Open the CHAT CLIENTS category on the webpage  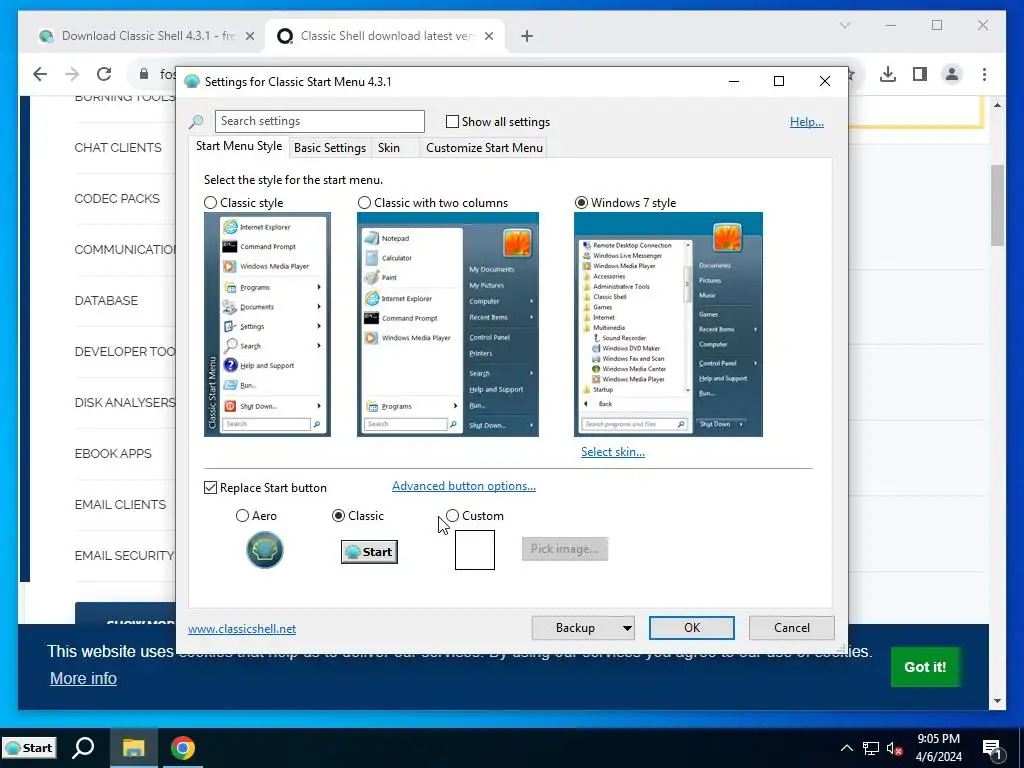pyautogui.click(x=118, y=148)
